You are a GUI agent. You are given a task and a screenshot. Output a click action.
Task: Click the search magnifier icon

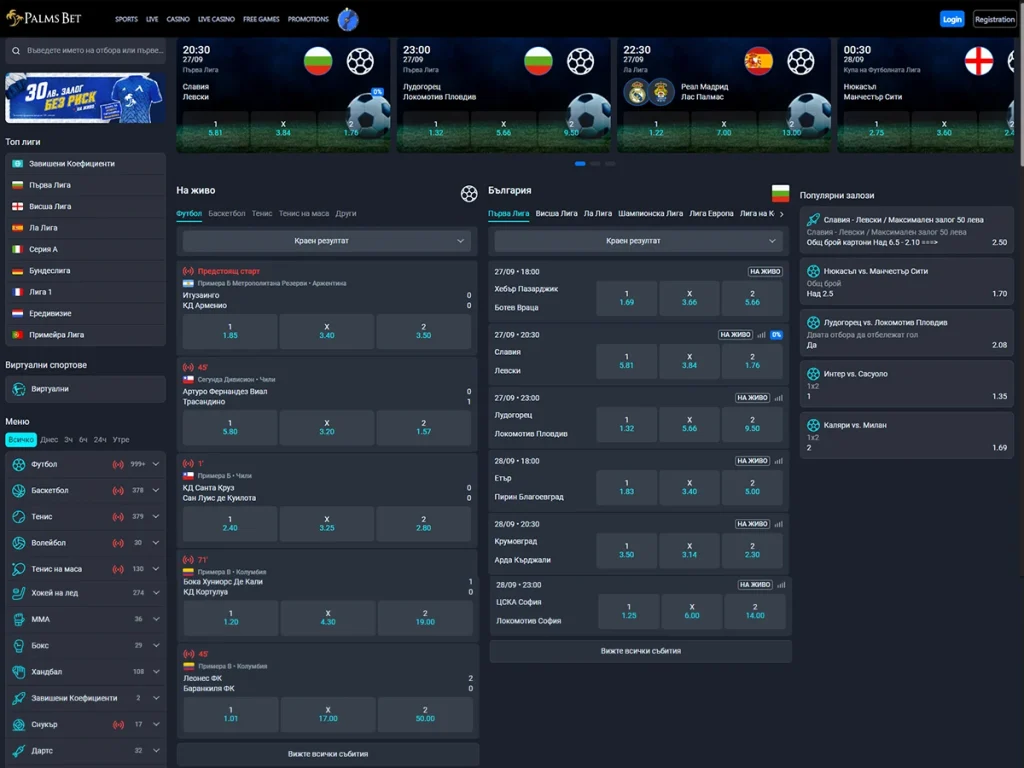tap(16, 50)
